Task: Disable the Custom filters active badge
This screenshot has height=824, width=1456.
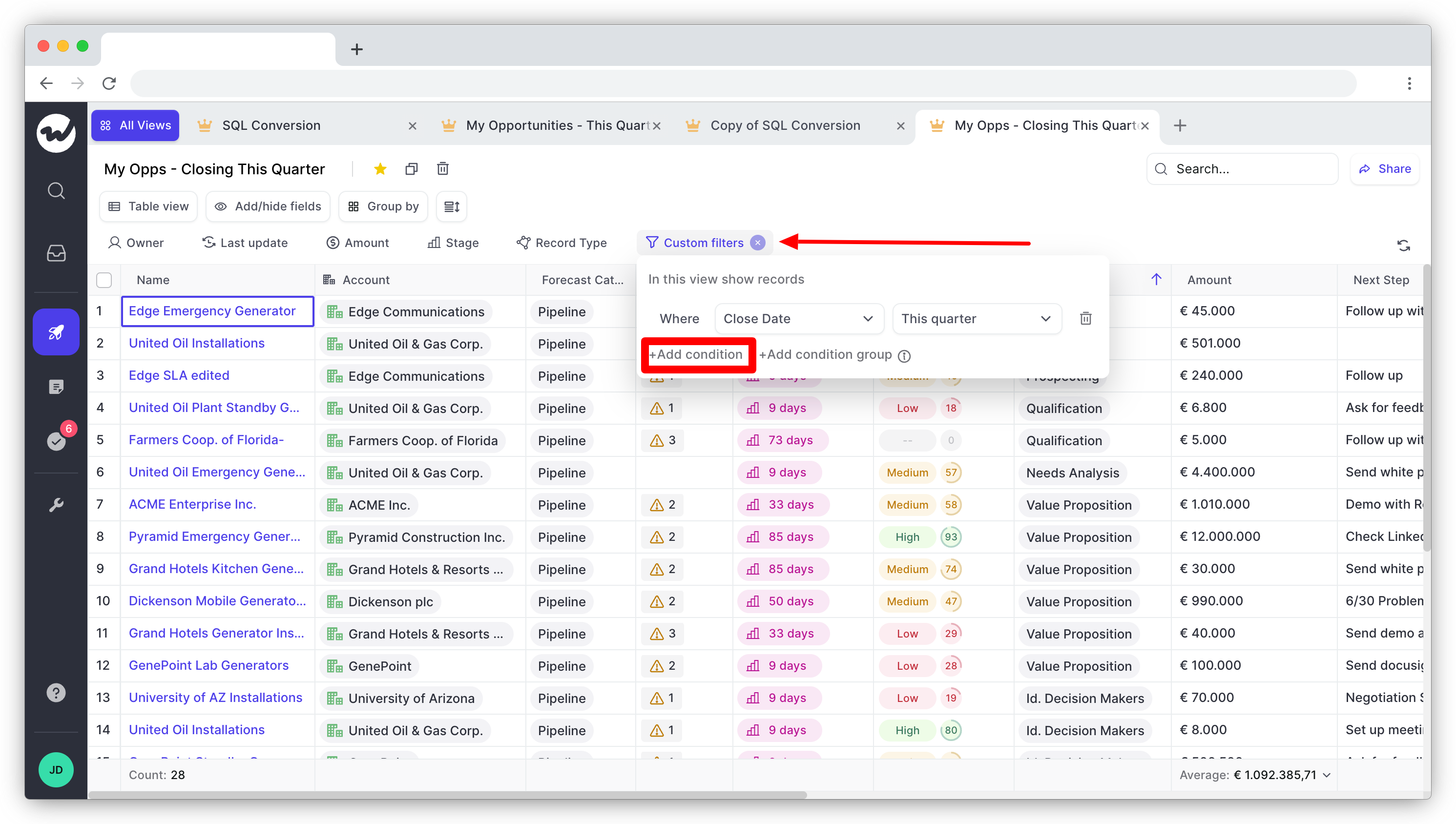Action: point(758,244)
